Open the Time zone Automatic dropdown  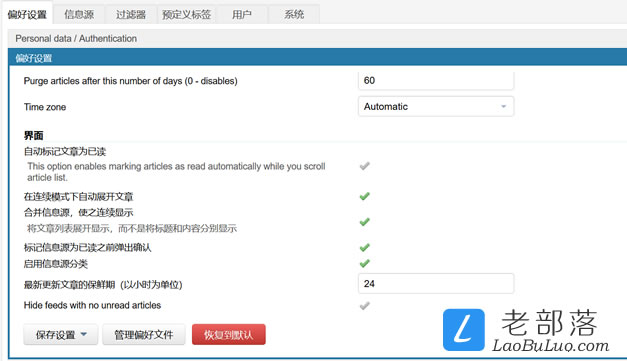(436, 106)
